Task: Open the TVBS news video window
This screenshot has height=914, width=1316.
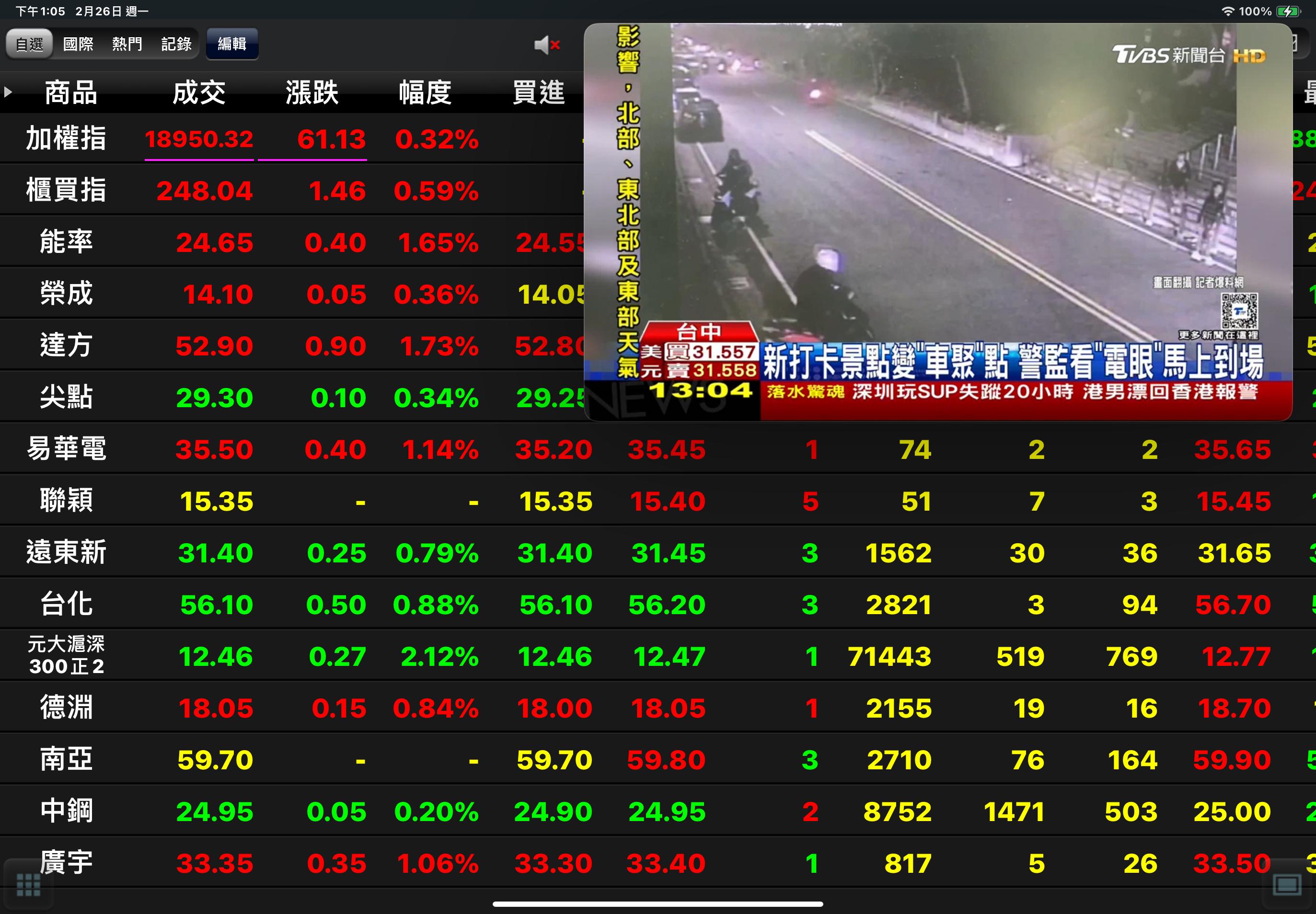Action: point(938,222)
